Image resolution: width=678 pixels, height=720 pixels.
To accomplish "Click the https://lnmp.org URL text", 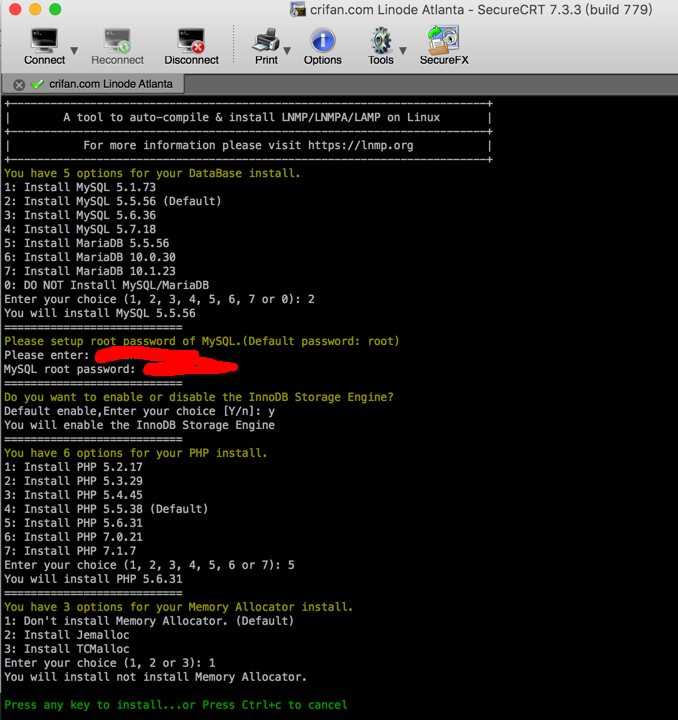I will point(360,145).
